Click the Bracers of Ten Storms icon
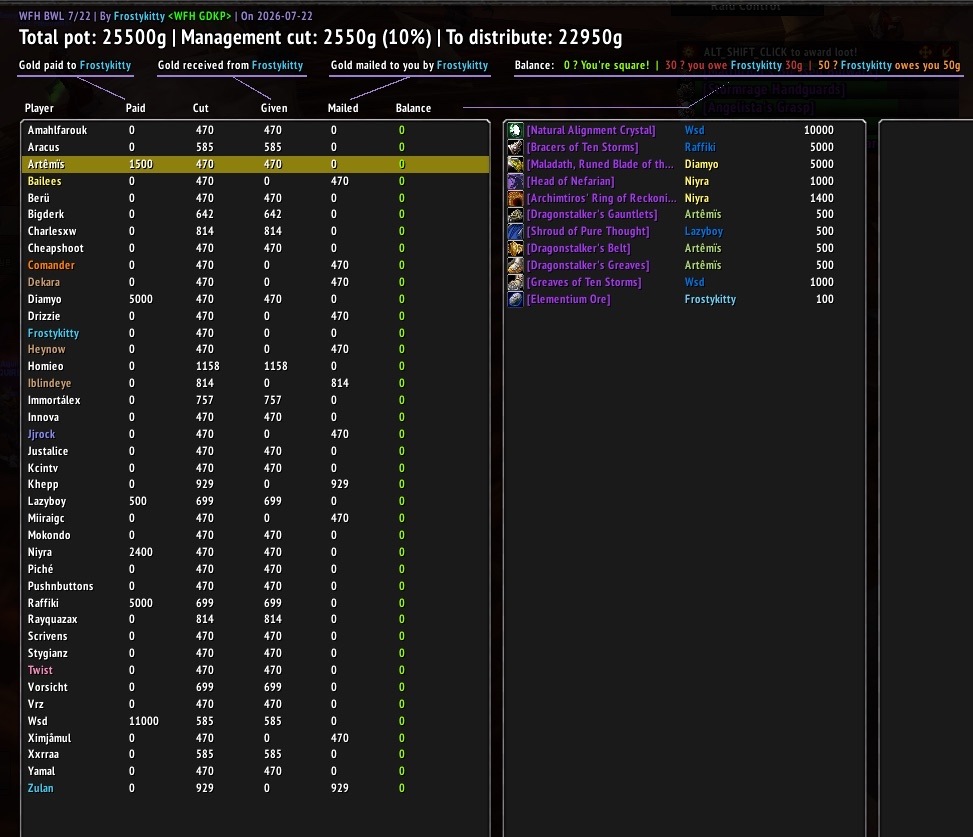 515,147
